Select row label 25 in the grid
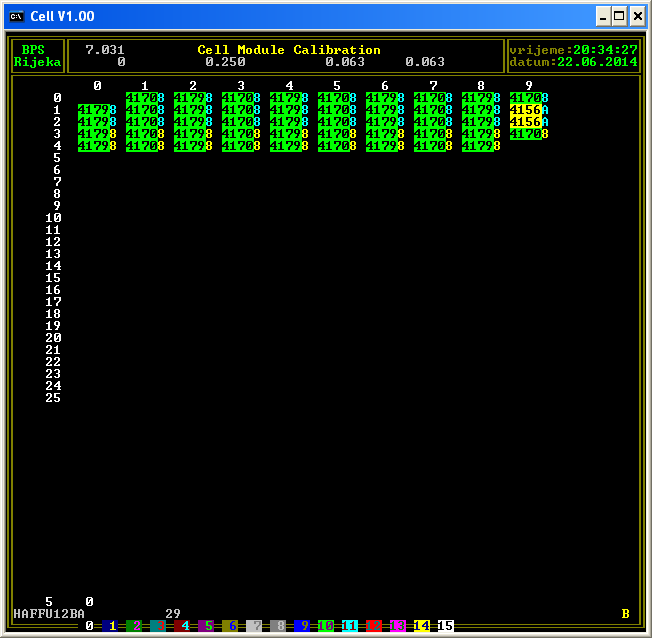 click(x=53, y=398)
